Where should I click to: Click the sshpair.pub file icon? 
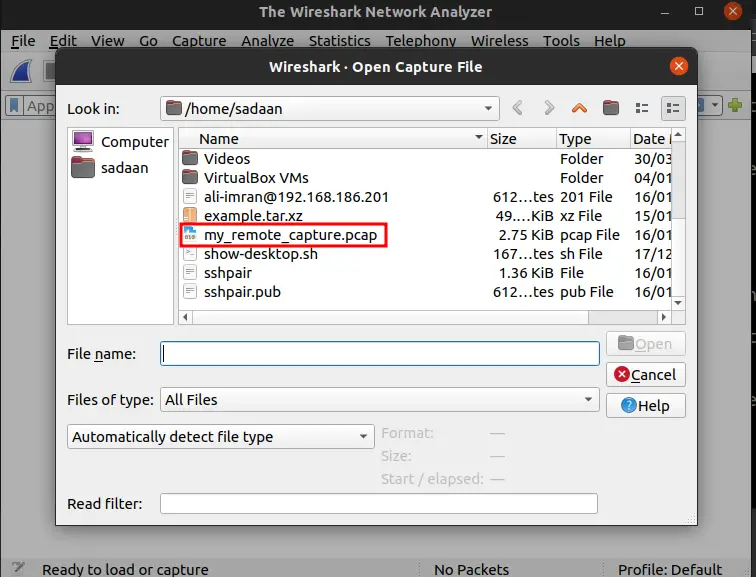pyautogui.click(x=190, y=292)
